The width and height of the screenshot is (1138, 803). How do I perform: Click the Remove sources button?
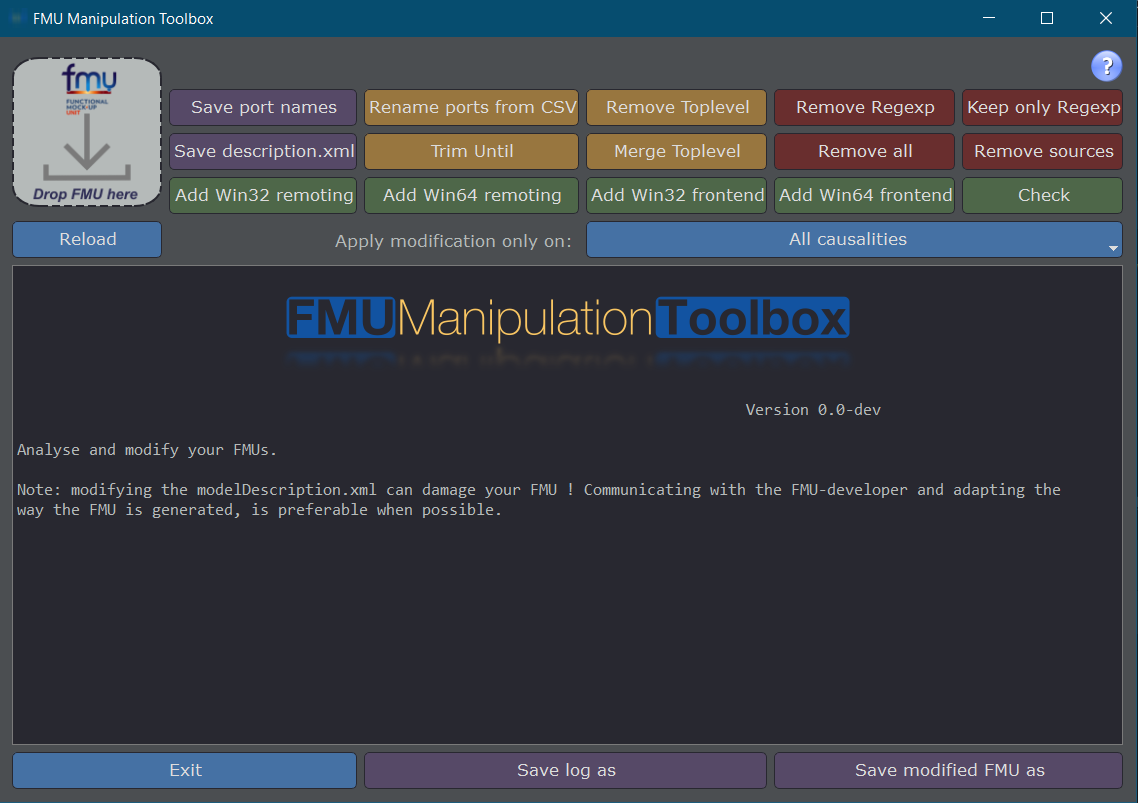pyautogui.click(x=1042, y=152)
